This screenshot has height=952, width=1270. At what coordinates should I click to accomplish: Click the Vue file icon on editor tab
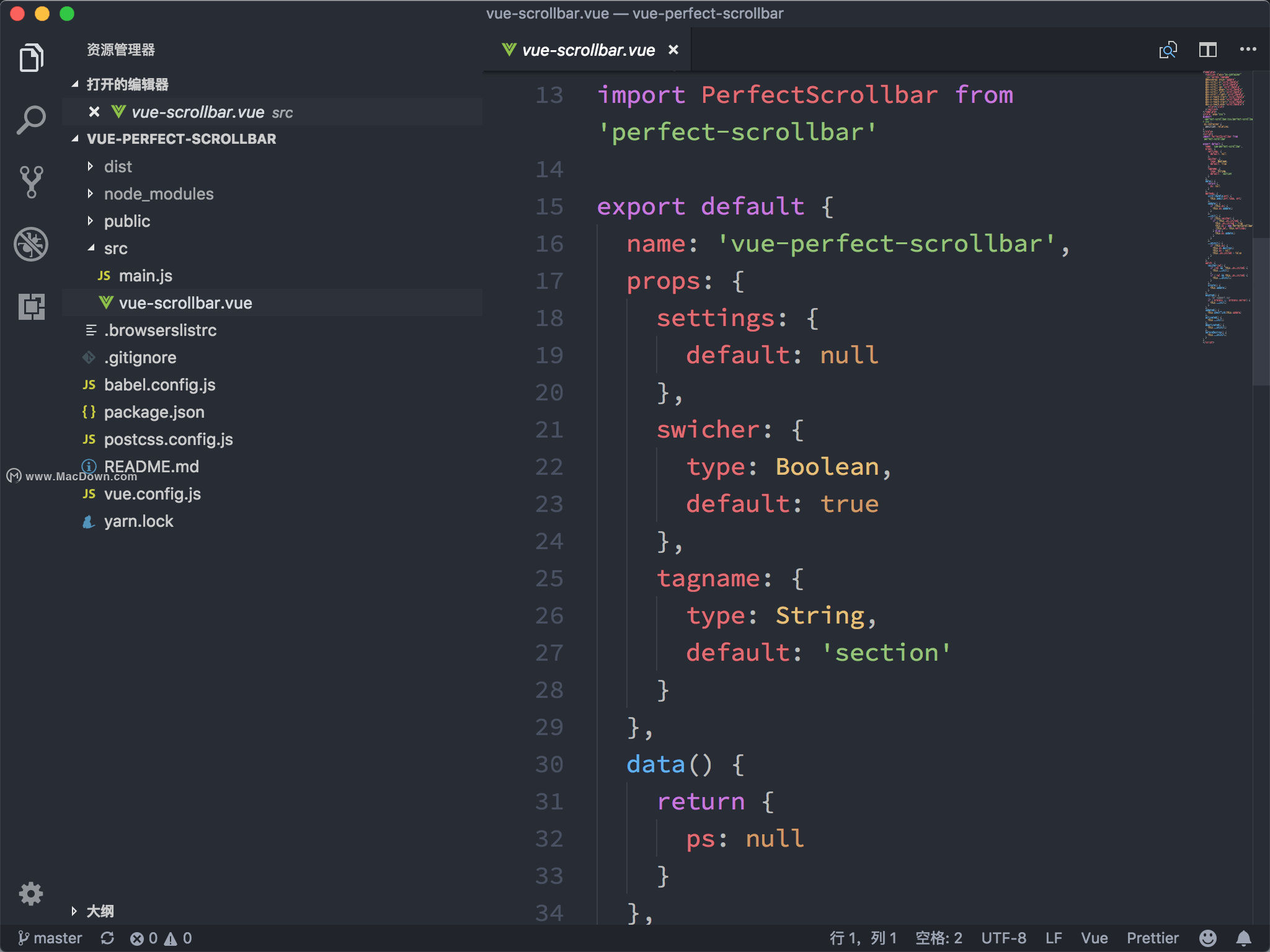point(508,50)
